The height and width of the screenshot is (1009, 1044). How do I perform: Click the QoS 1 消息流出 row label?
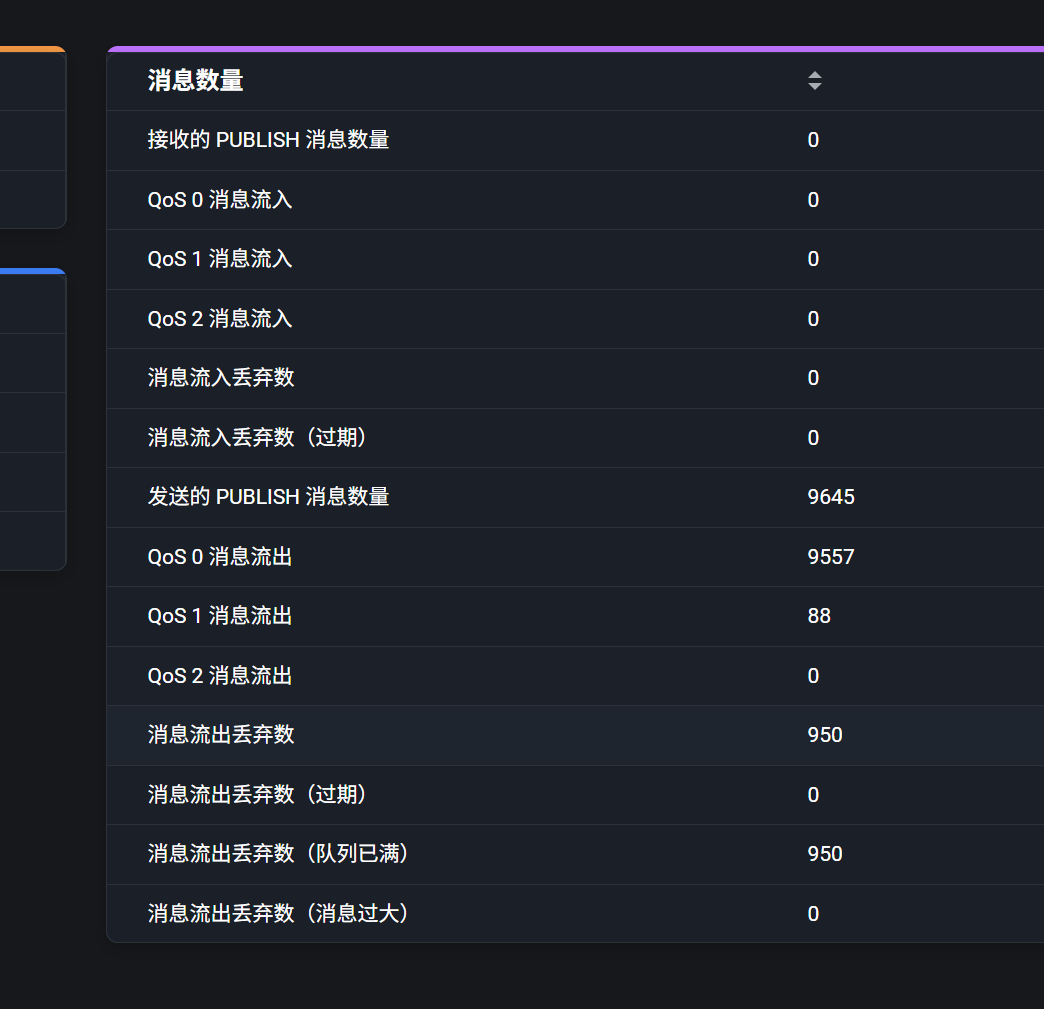point(220,616)
